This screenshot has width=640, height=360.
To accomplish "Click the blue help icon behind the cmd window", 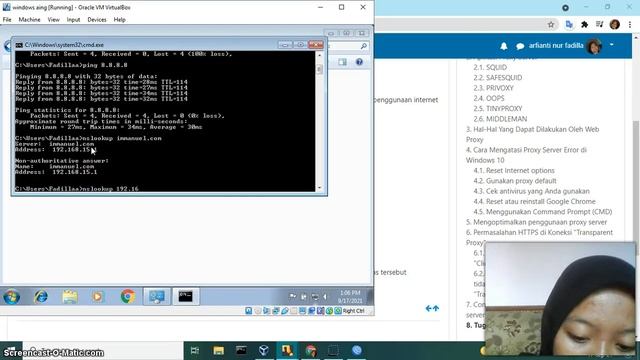I will [x=359, y=62].
